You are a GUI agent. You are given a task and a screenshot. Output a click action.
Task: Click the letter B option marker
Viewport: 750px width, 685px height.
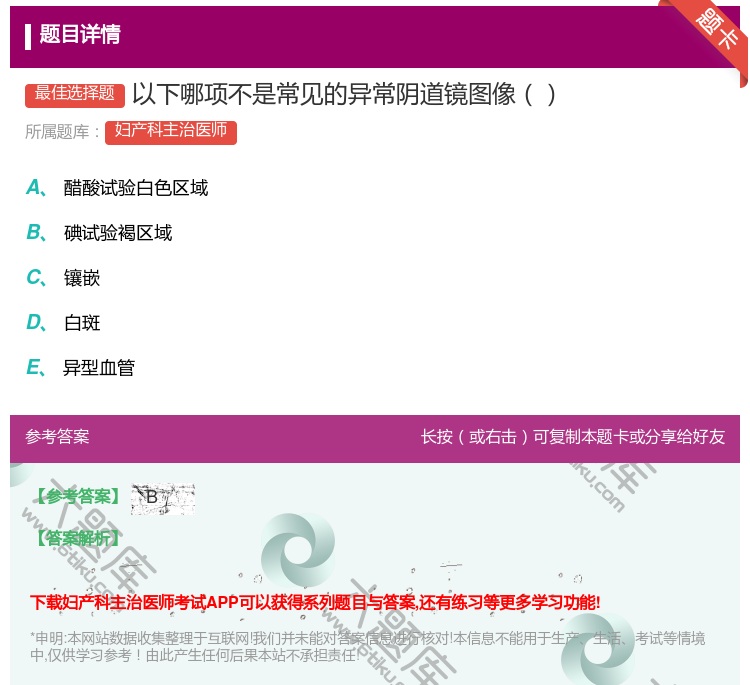pos(36,232)
